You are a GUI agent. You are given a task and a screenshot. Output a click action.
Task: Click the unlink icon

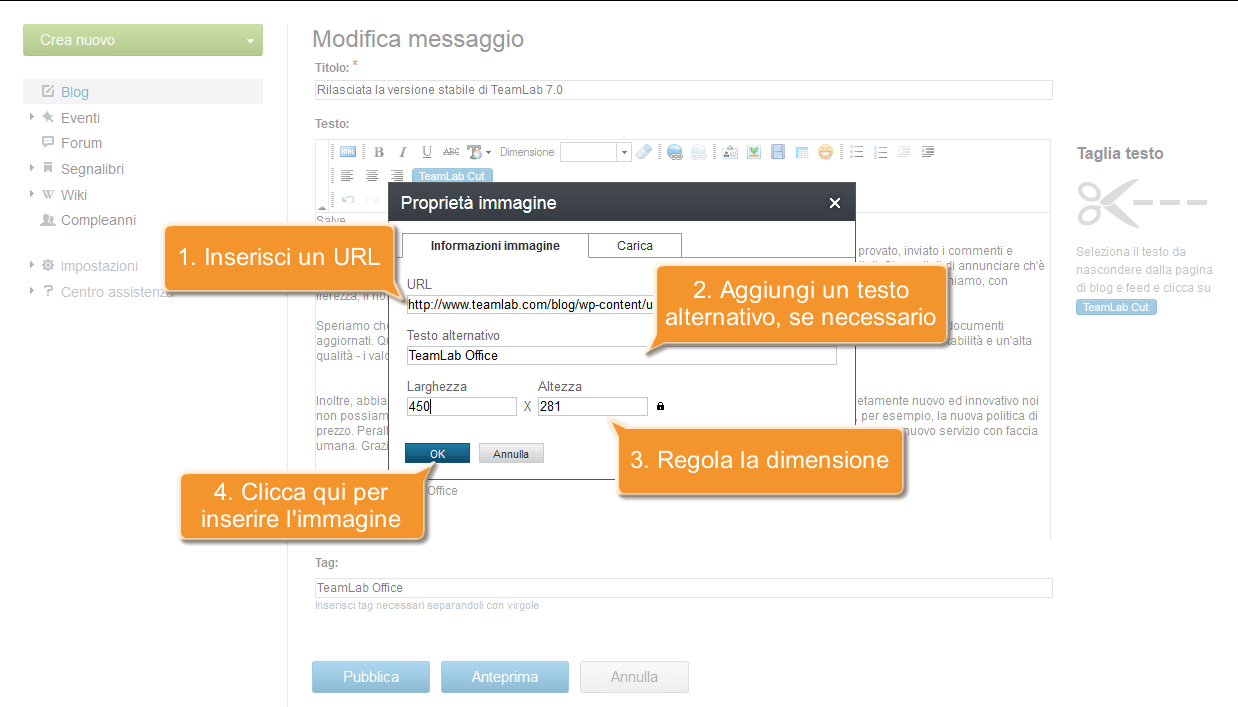point(699,152)
